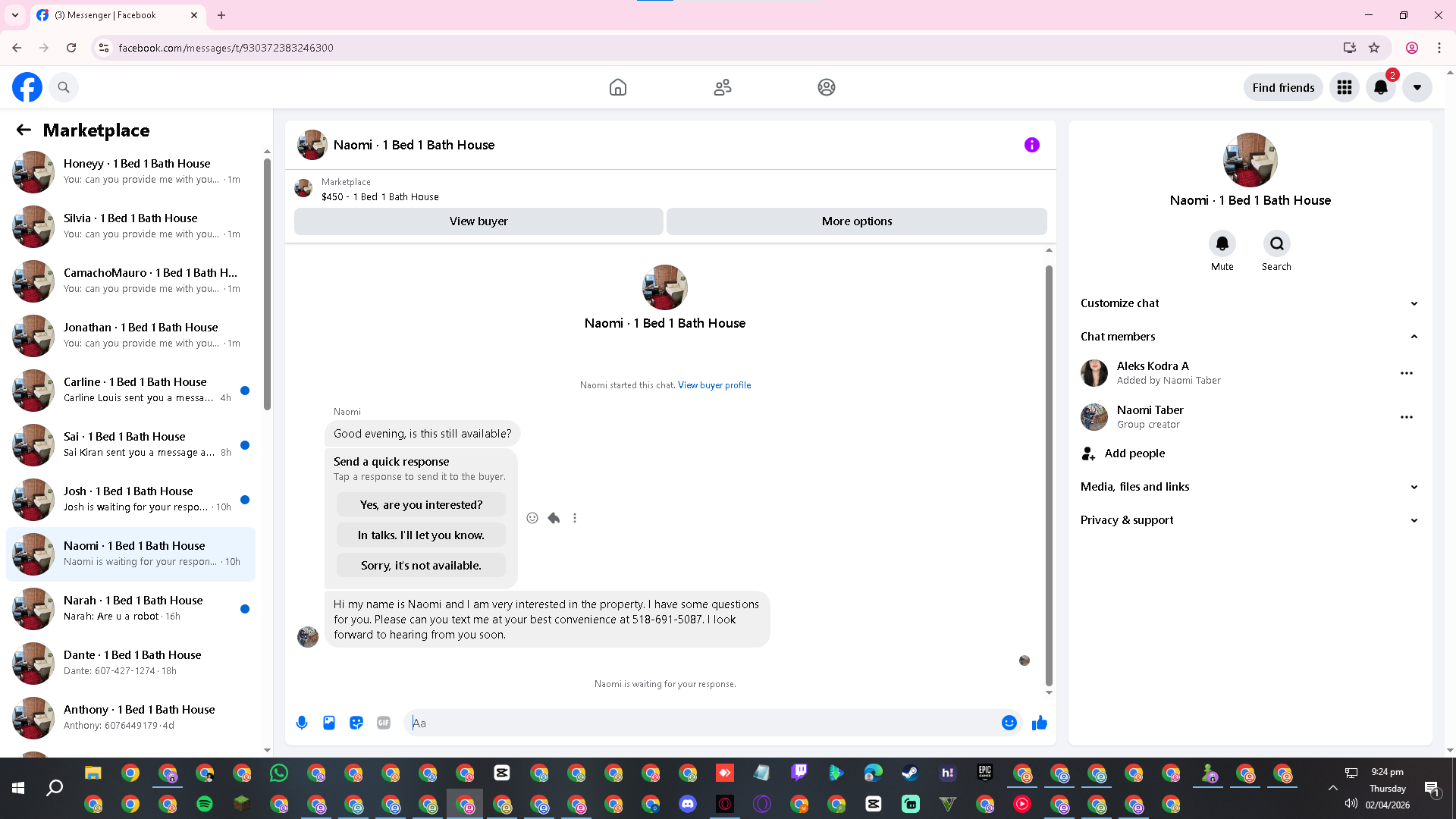1456x819 pixels.
Task: Search in conversation using Search icon
Action: coord(1277,243)
